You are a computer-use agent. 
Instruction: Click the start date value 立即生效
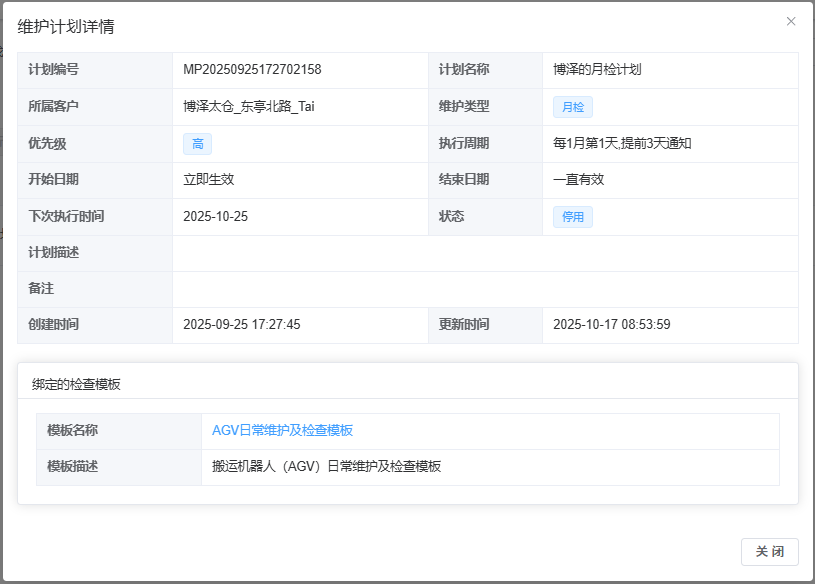pyautogui.click(x=209, y=180)
